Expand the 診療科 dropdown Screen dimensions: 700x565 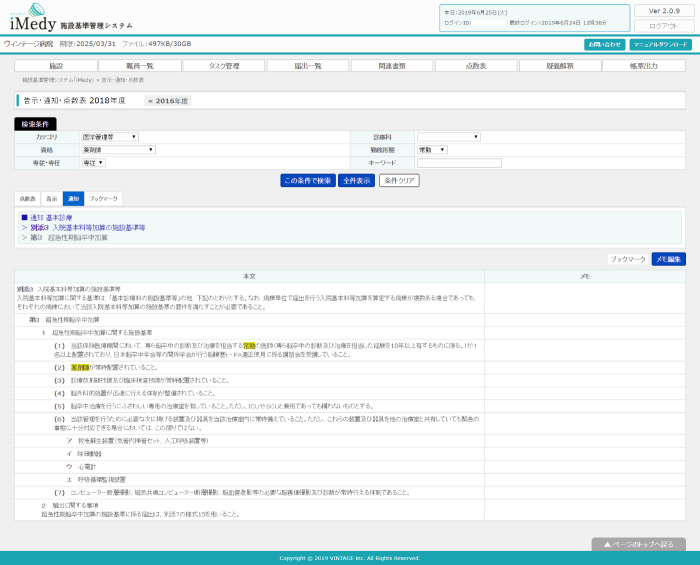point(448,136)
